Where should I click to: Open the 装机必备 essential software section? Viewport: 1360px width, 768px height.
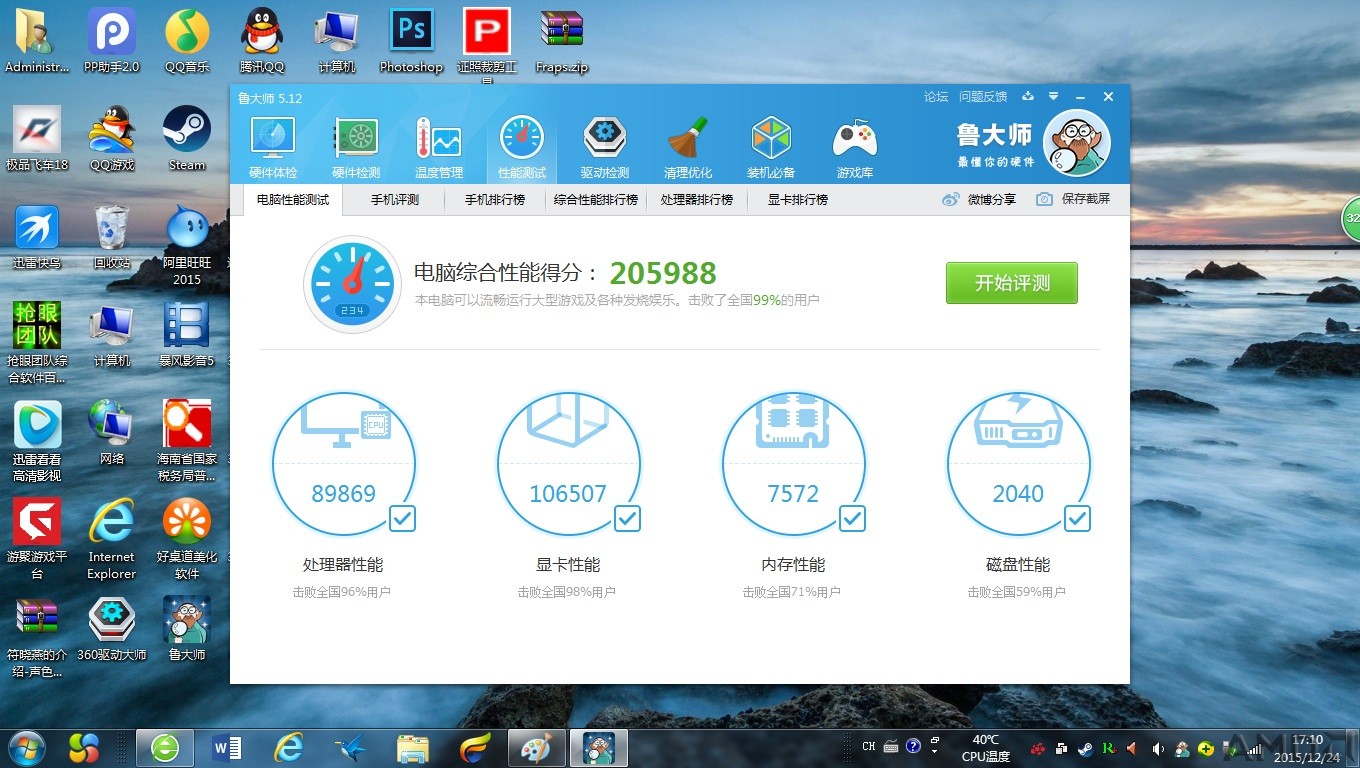click(771, 147)
